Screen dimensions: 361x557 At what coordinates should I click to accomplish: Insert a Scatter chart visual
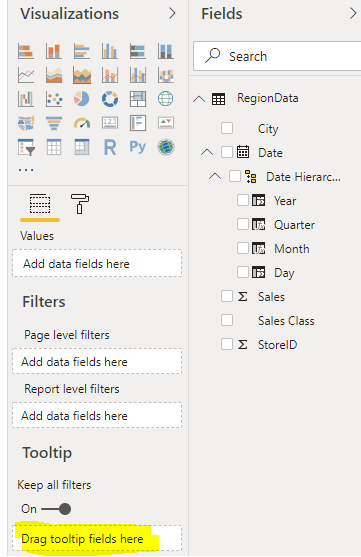pos(54,99)
